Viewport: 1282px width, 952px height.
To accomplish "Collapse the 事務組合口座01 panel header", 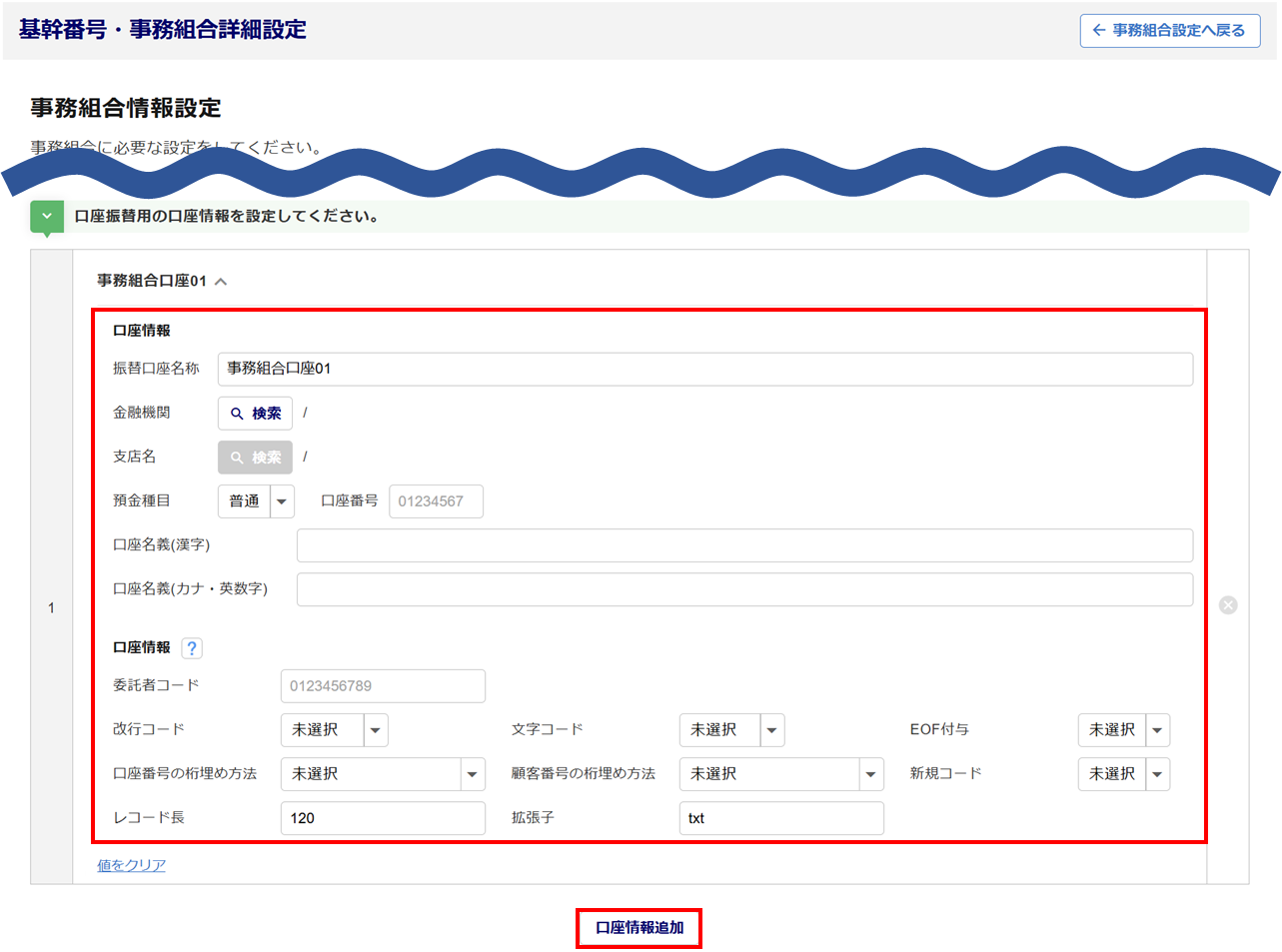I will click(162, 282).
